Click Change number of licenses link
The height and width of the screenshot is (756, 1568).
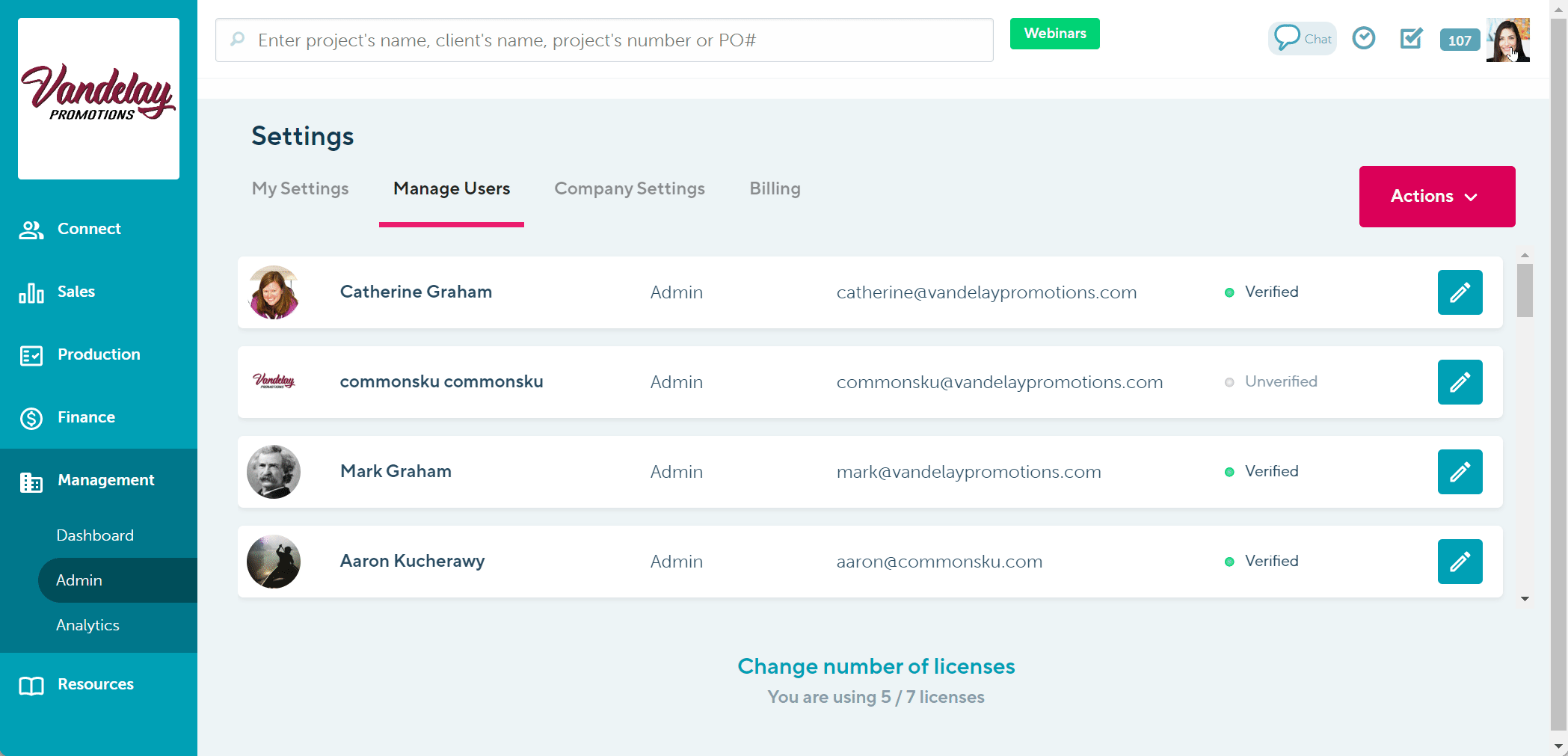876,666
